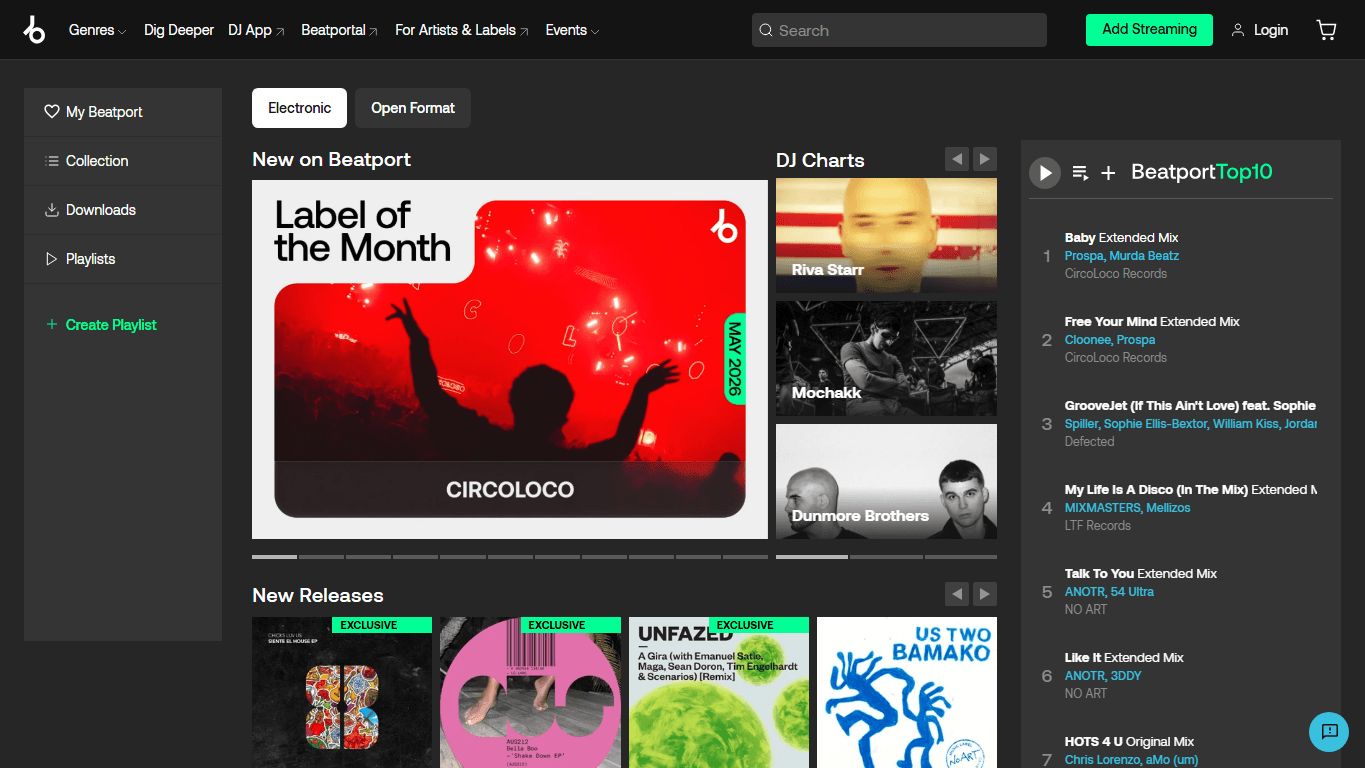
Task: Play the Beatport Top 10 chart
Action: pos(1044,173)
